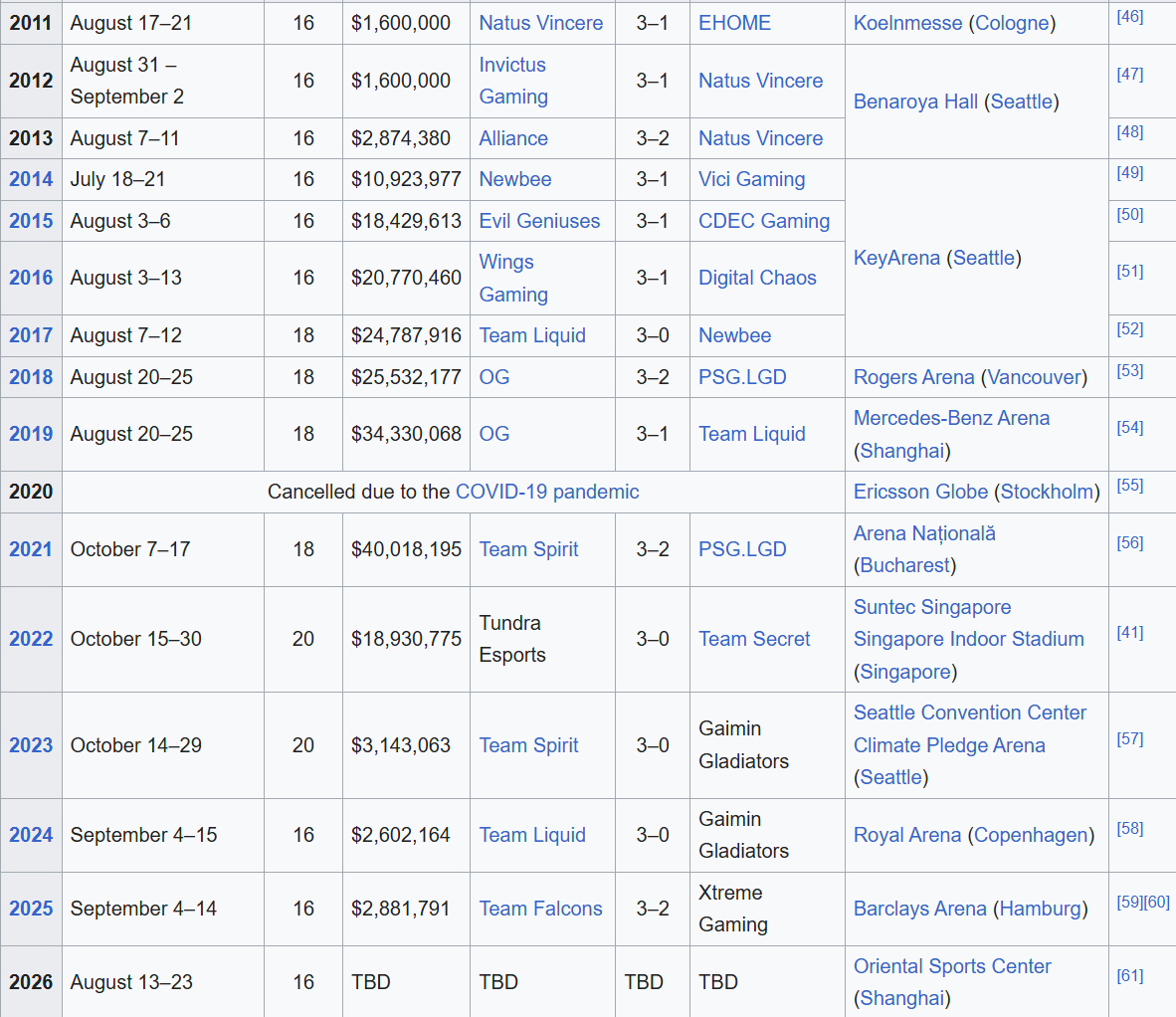The height and width of the screenshot is (1017, 1176).
Task: Follow the Stockholm city link
Action: pyautogui.click(x=1047, y=492)
